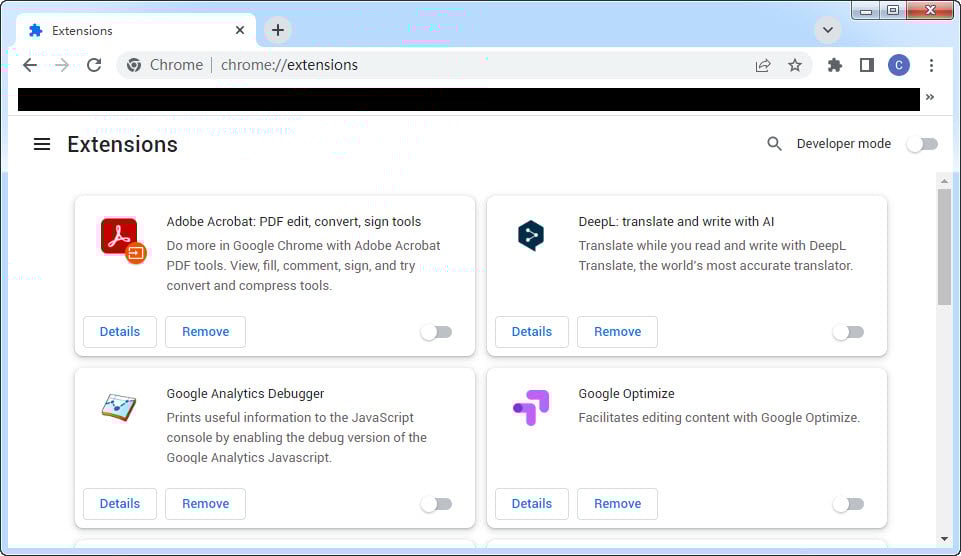Image resolution: width=961 pixels, height=556 pixels.
Task: Enable Google Analytics Debugger toggle
Action: click(436, 505)
